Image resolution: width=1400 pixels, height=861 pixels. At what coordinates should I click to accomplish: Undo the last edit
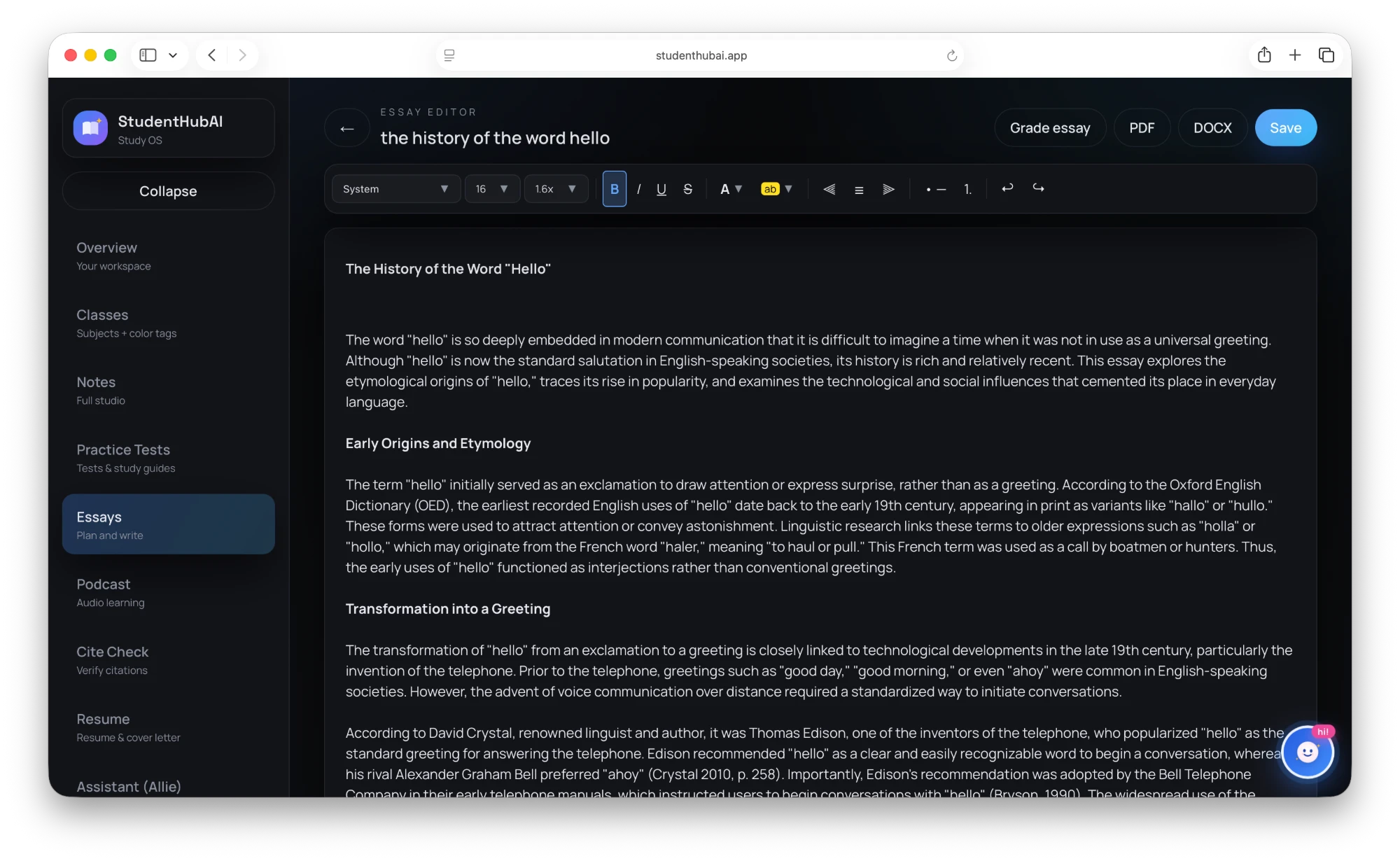[1007, 188]
